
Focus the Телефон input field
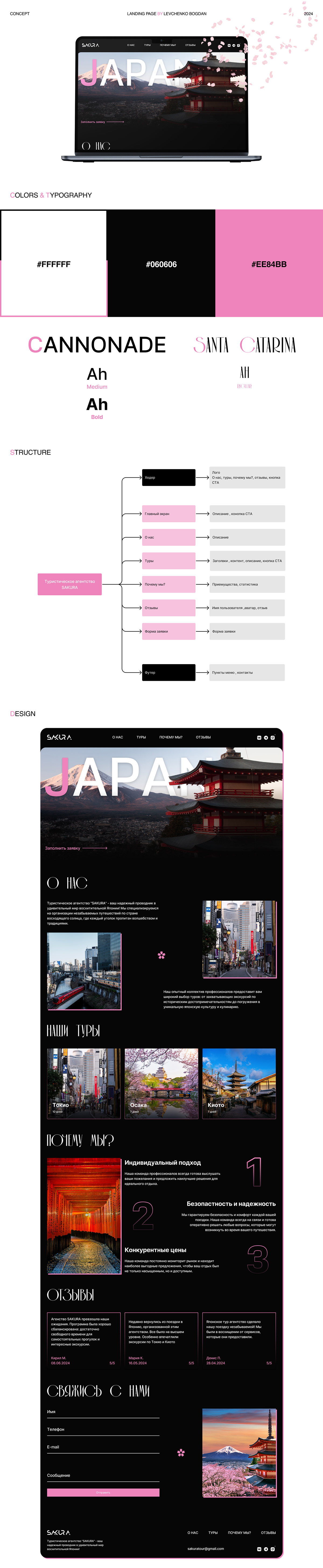[103, 1430]
